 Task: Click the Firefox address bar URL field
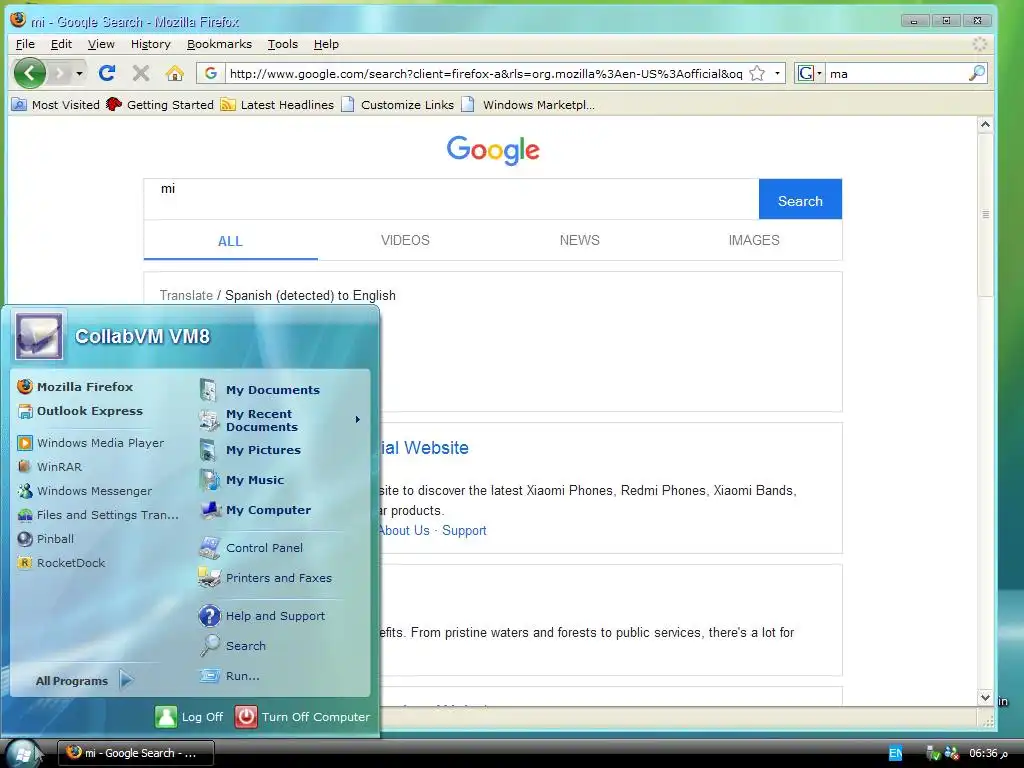[x=485, y=73]
